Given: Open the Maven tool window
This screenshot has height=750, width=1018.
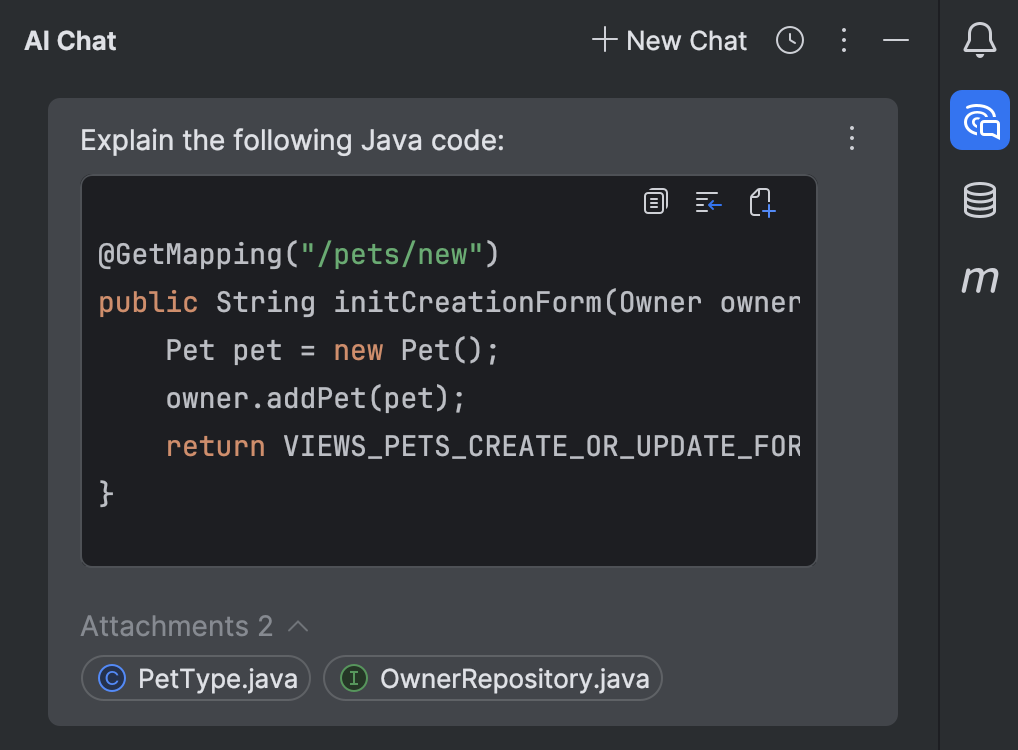Looking at the screenshot, I should [979, 280].
